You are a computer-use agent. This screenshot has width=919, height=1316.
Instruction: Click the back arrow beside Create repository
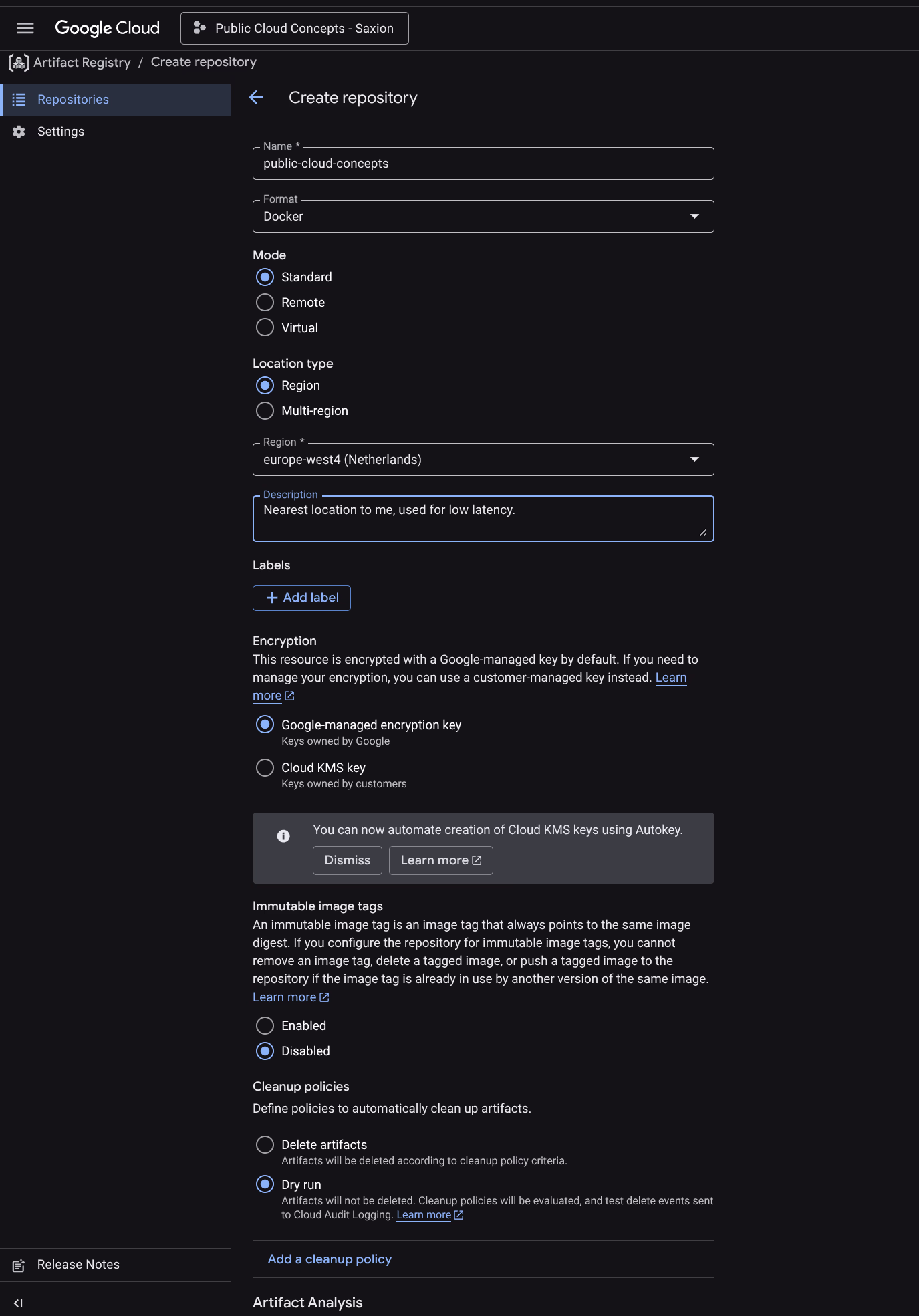(x=257, y=97)
